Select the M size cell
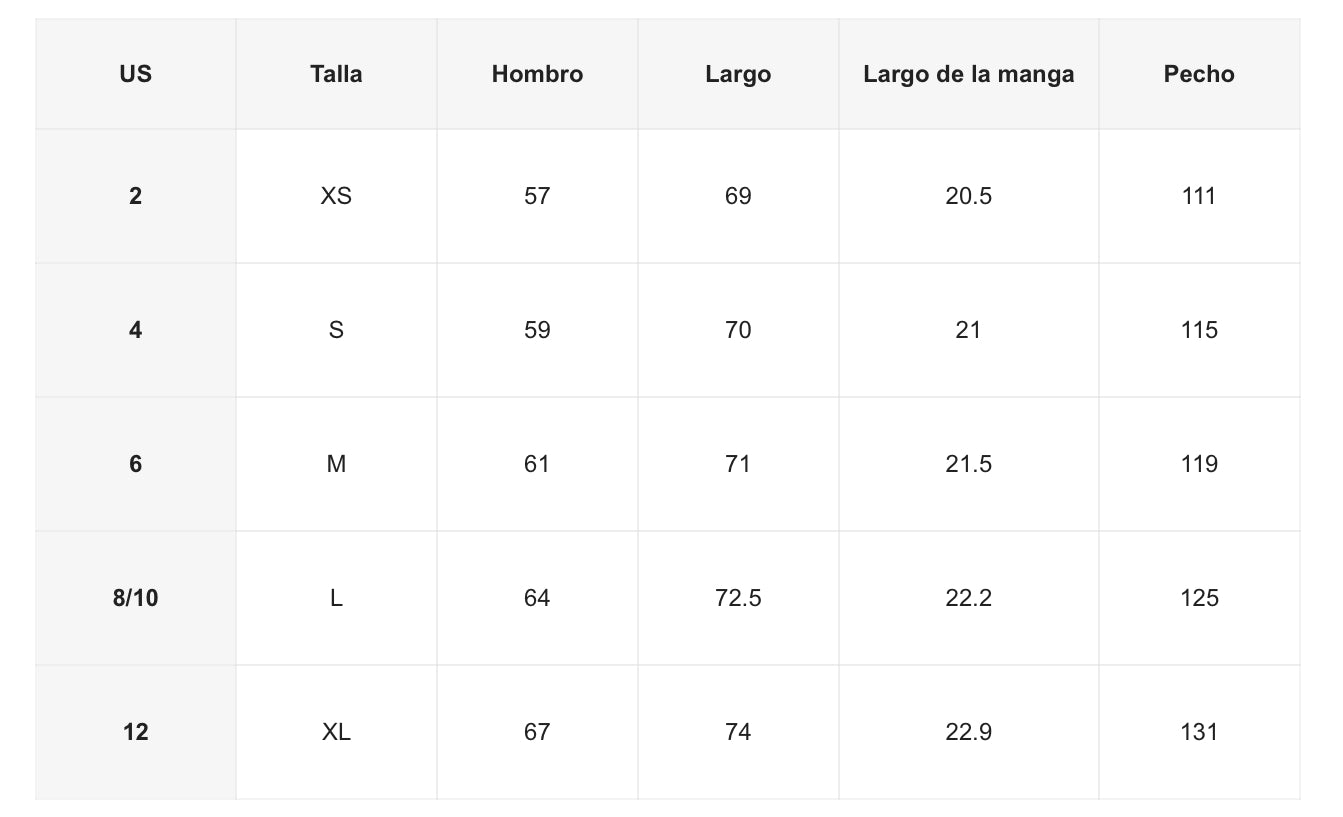Viewport: 1343px width, 817px height. point(336,464)
